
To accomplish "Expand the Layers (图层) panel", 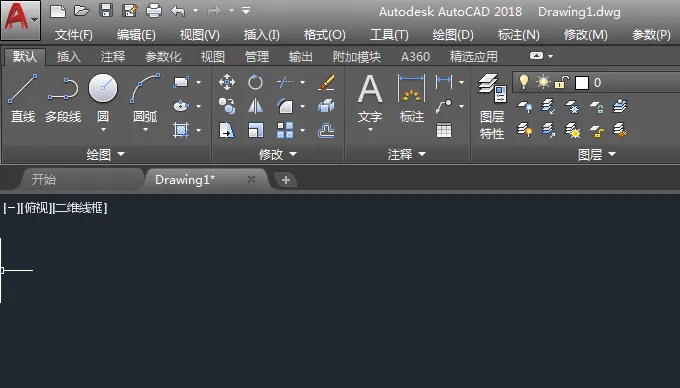I will pyautogui.click(x=597, y=154).
